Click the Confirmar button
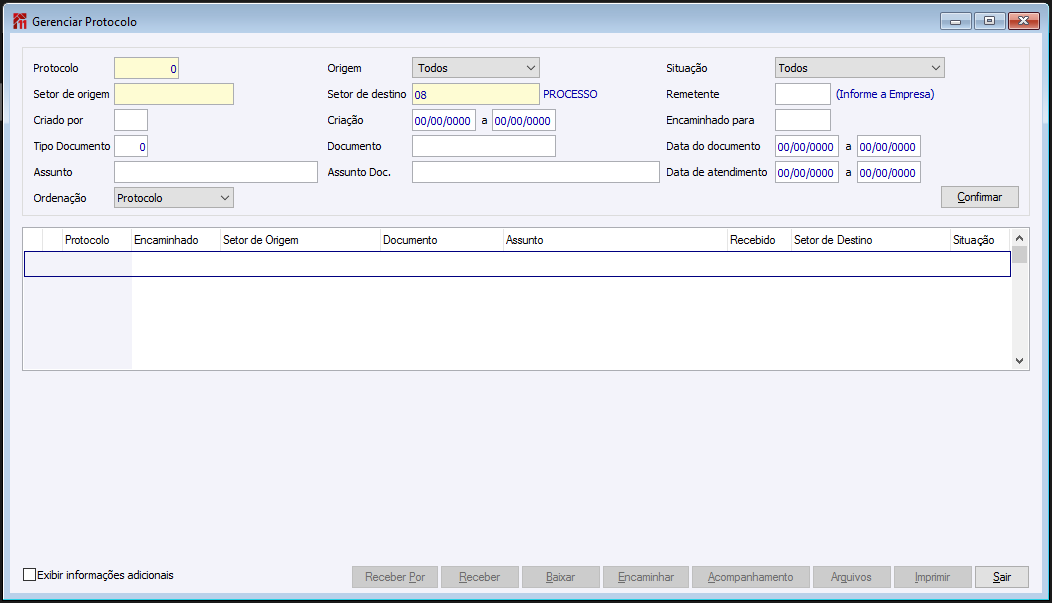Viewport: 1052px width, 603px height. (x=980, y=197)
